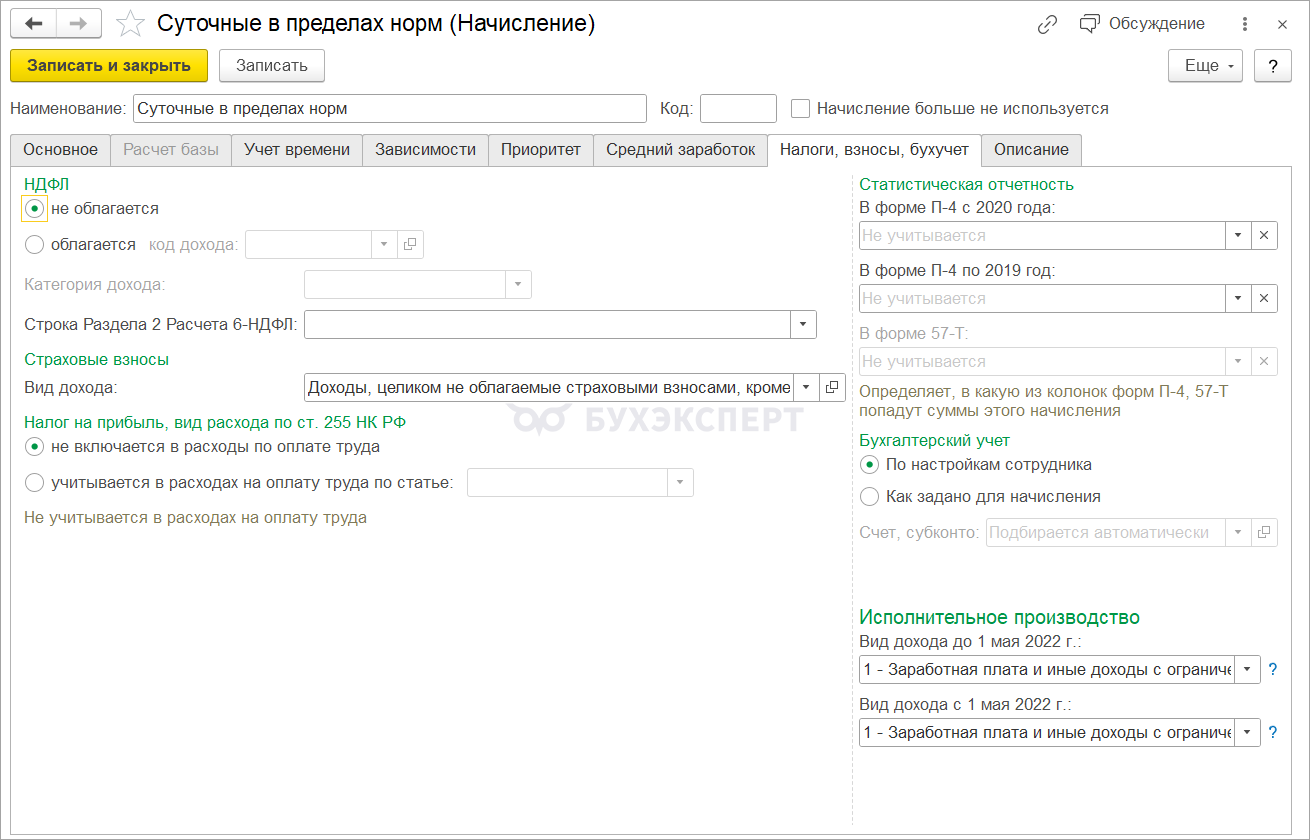1310x840 pixels.
Task: Switch to the Средний заработок tab
Action: pos(680,150)
